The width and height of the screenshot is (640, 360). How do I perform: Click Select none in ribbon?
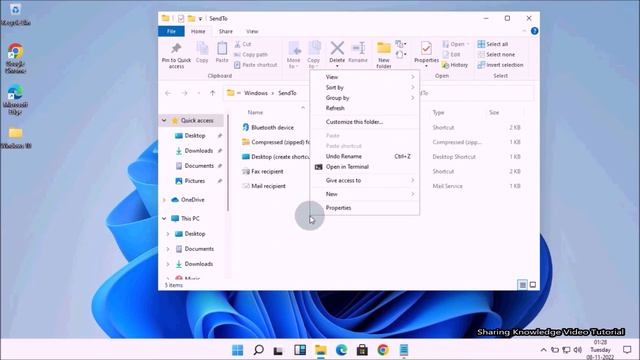(x=496, y=54)
